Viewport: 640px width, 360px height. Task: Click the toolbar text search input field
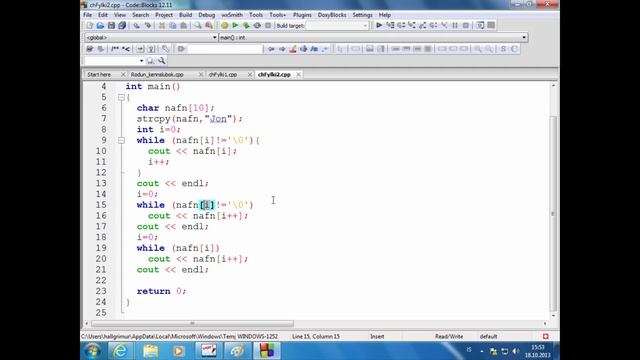click(224, 49)
